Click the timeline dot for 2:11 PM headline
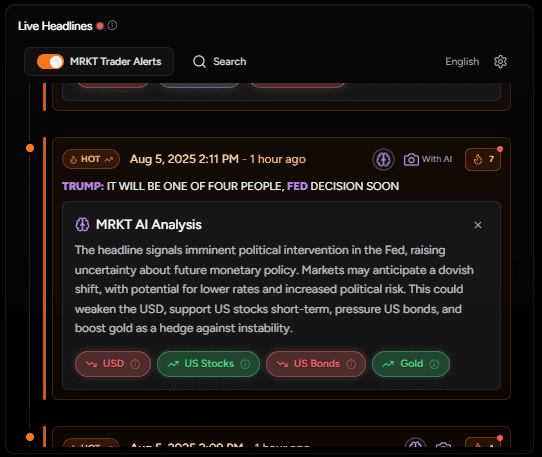 30,148
